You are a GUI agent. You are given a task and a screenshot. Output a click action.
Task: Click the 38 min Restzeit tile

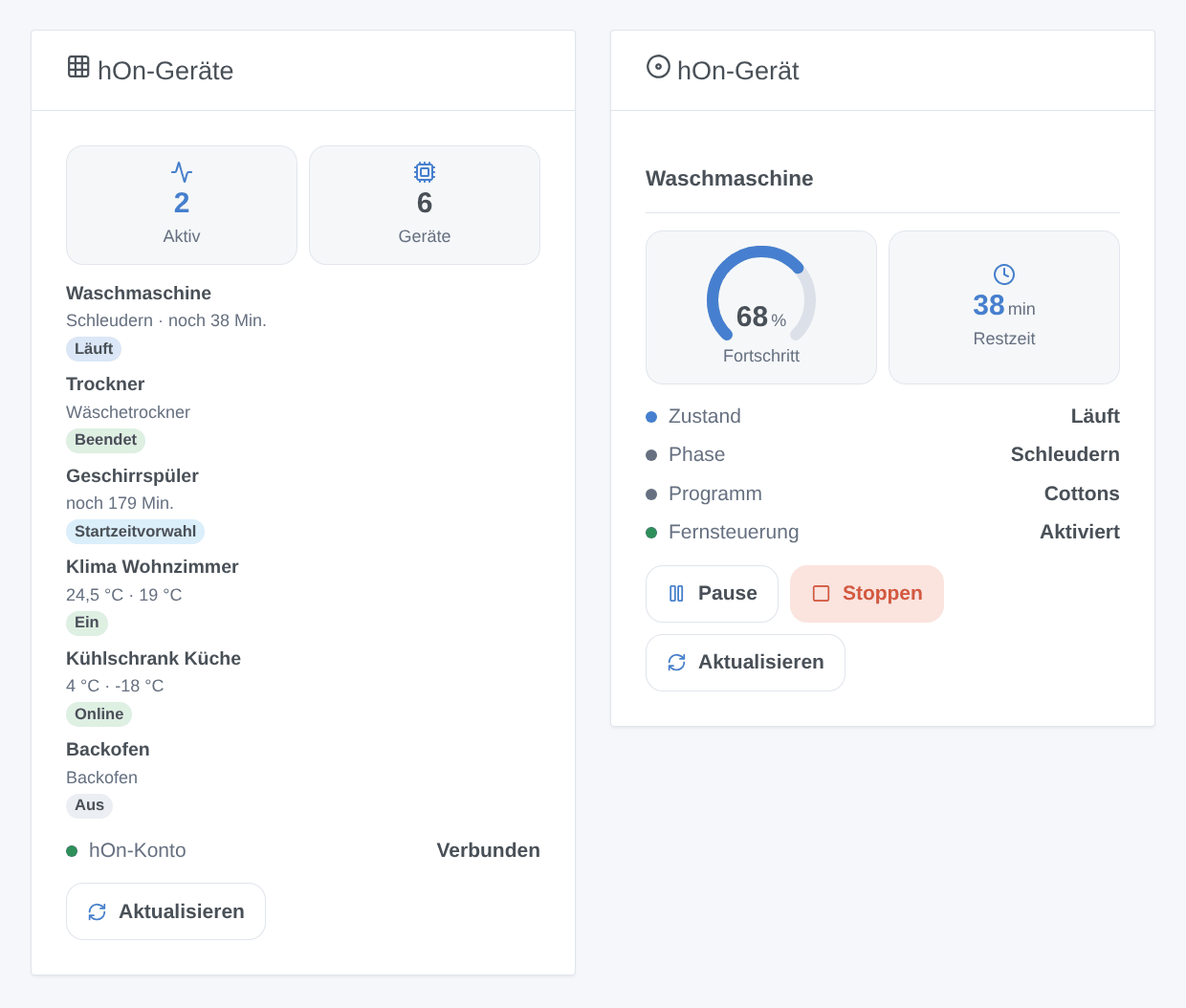1004,307
